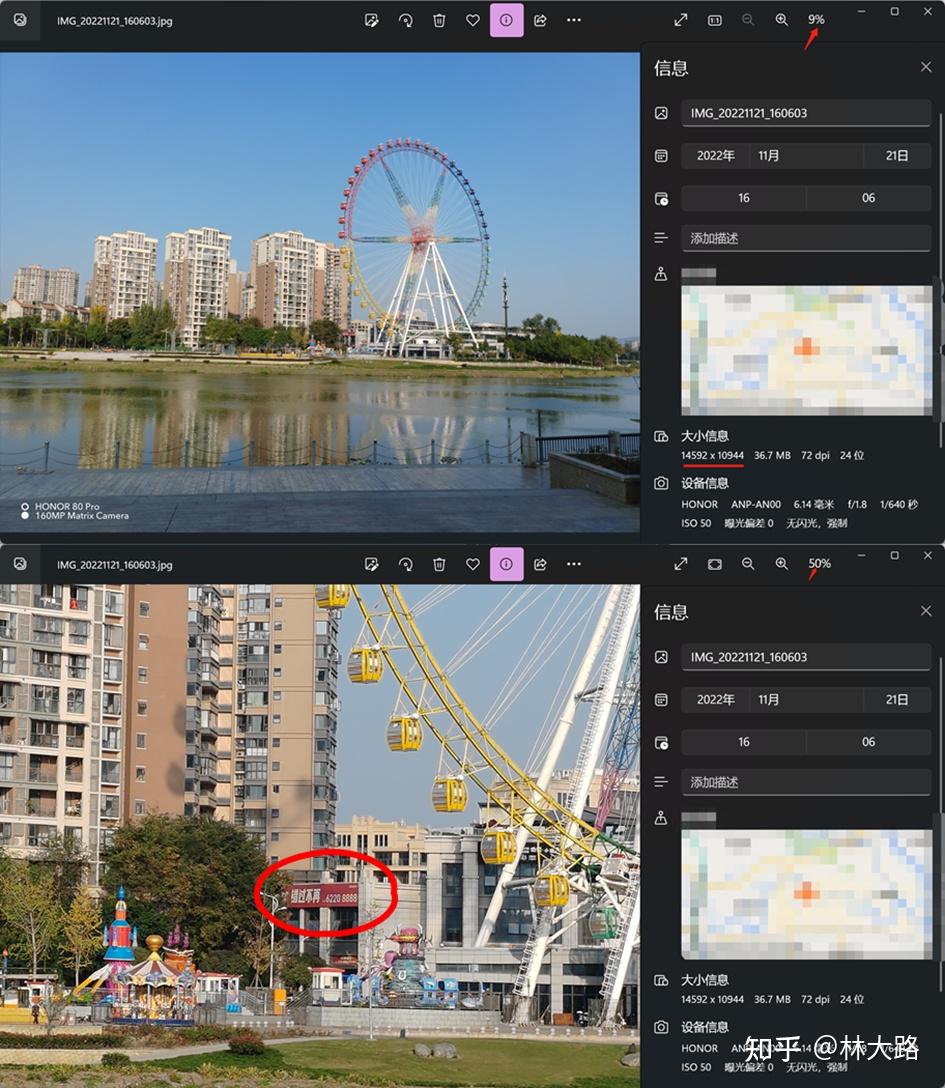Click hour 16 field in bottom info panel
945x1088 pixels.
pyautogui.click(x=744, y=742)
